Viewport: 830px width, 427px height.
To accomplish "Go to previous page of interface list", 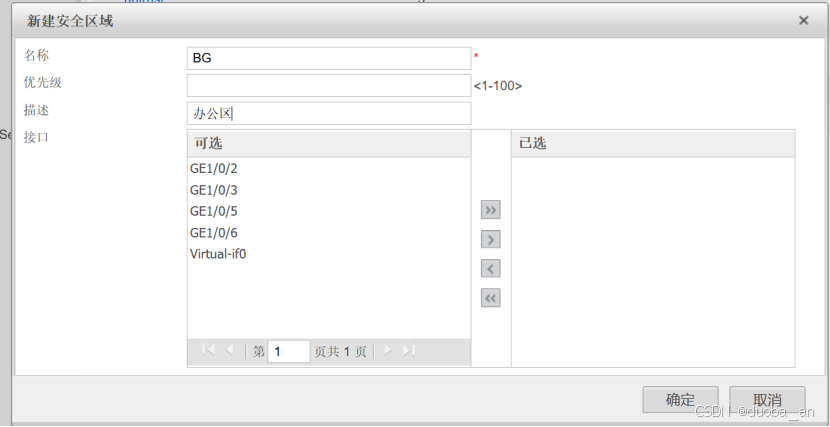I will click(x=230, y=350).
